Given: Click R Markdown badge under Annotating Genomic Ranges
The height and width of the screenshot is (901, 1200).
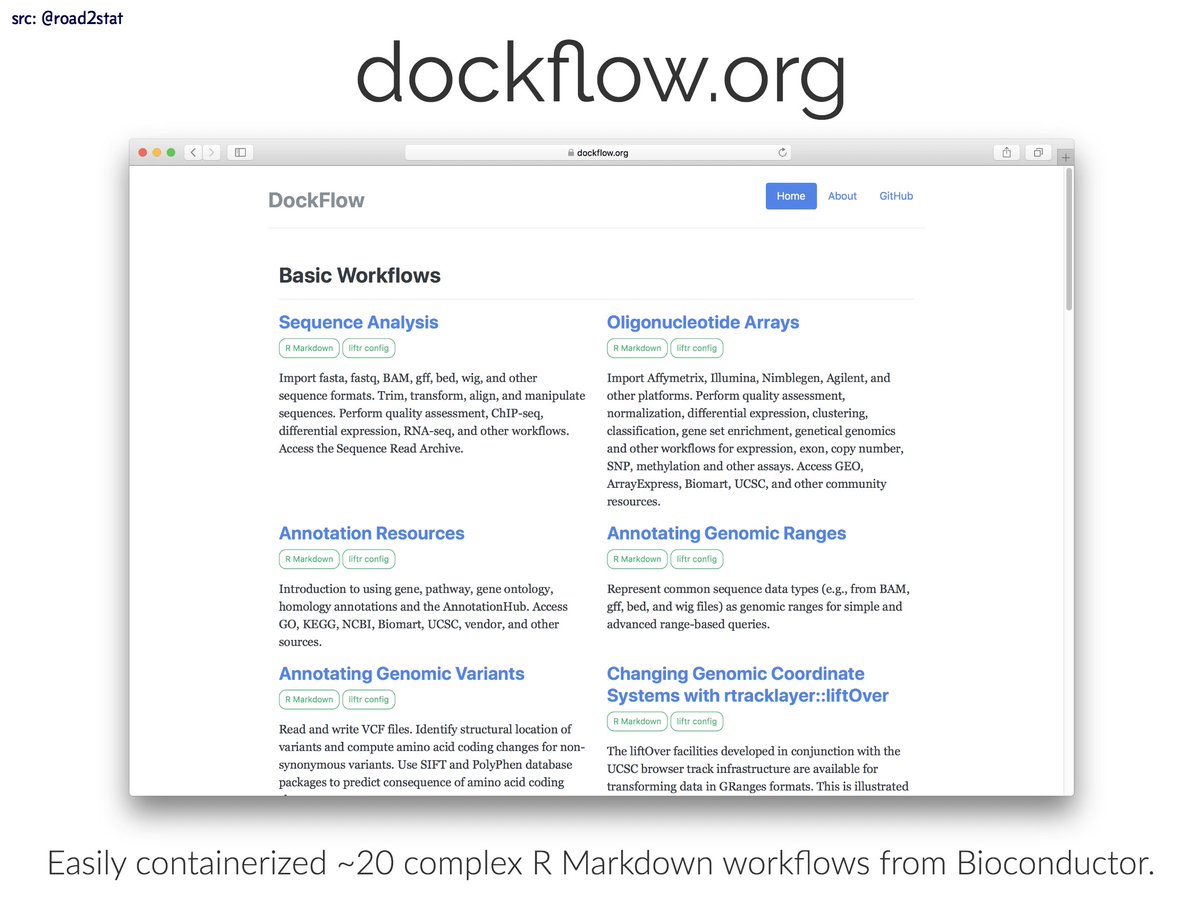Looking at the screenshot, I should (637, 559).
